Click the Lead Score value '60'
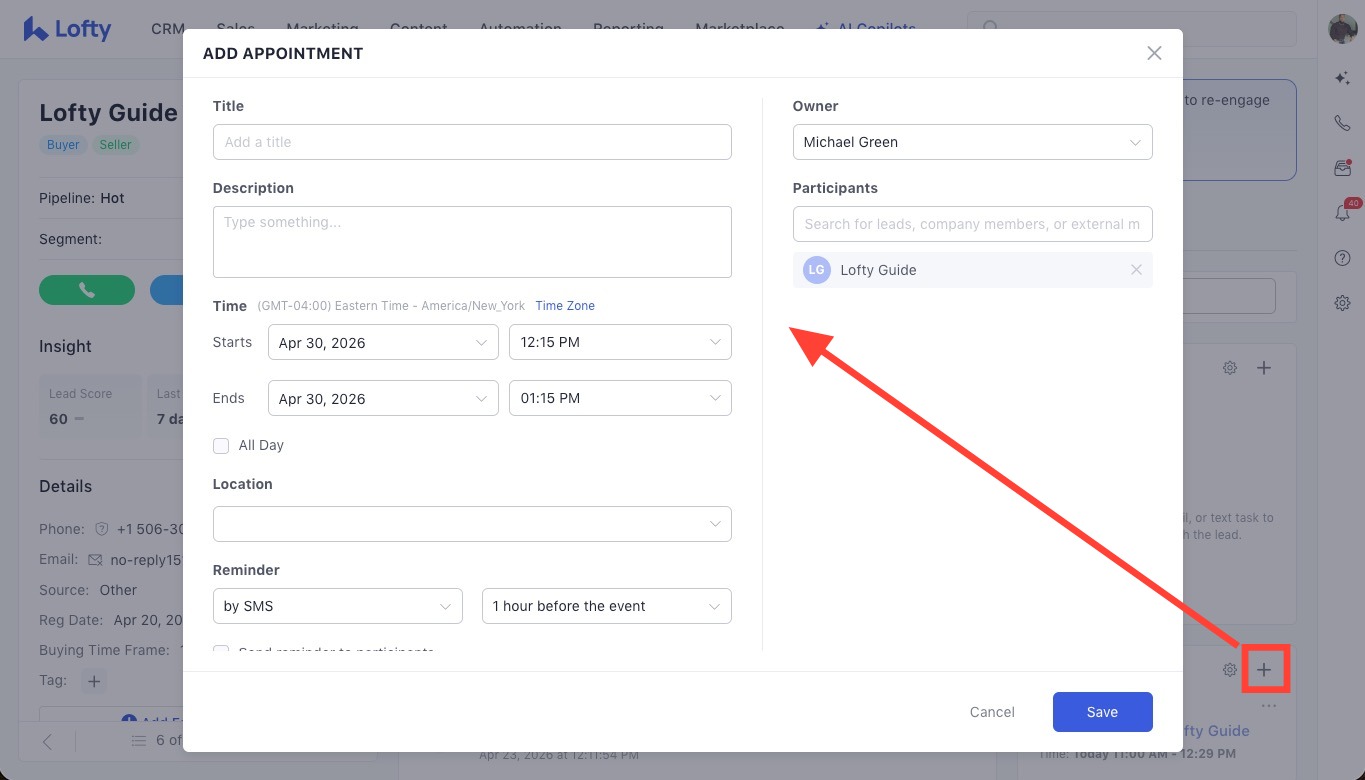The height and width of the screenshot is (780, 1365). (x=59, y=419)
